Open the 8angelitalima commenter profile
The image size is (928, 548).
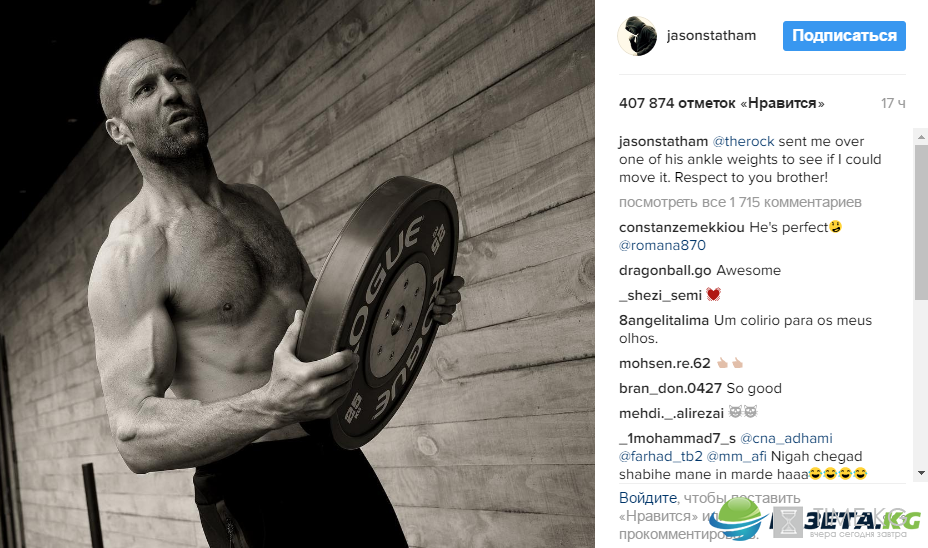pos(664,320)
